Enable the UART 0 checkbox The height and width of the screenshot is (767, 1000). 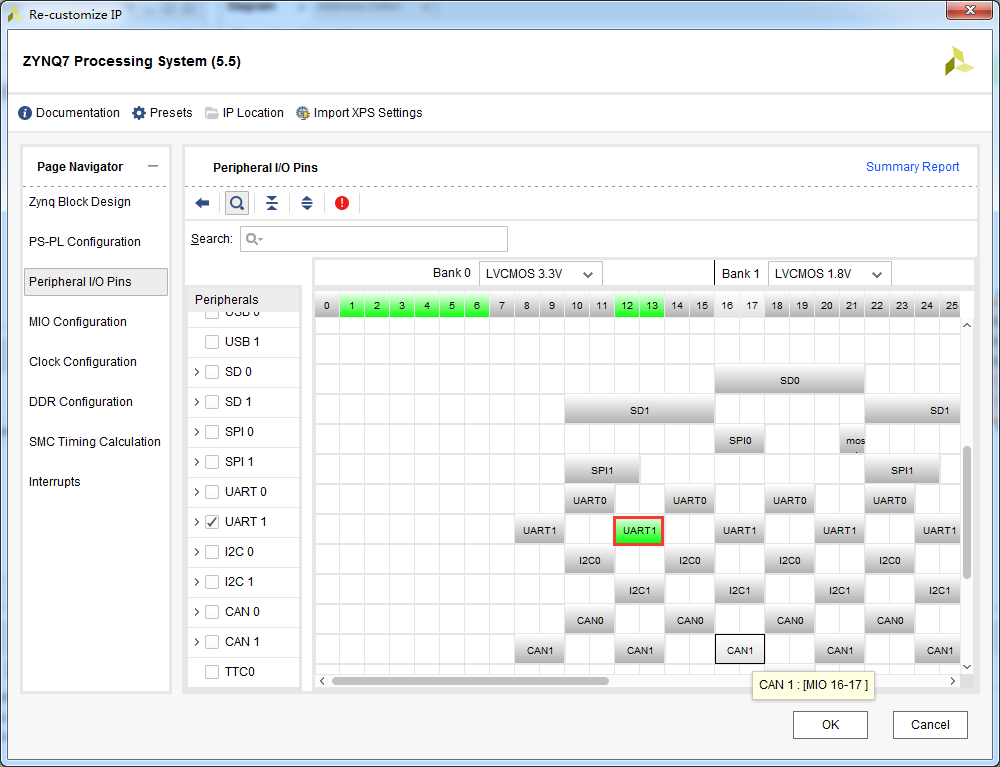pos(212,492)
